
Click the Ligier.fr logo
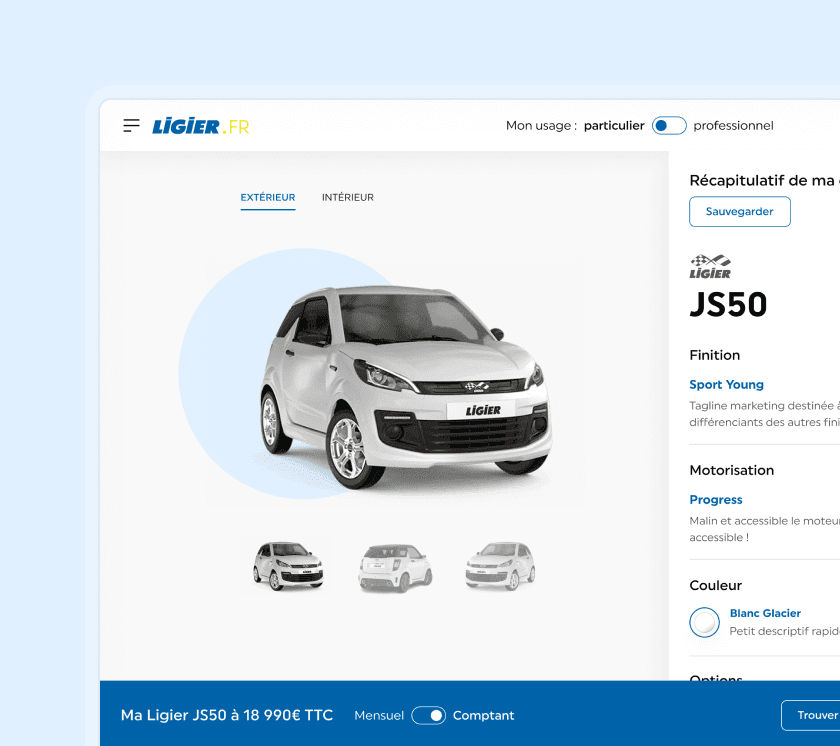point(201,126)
